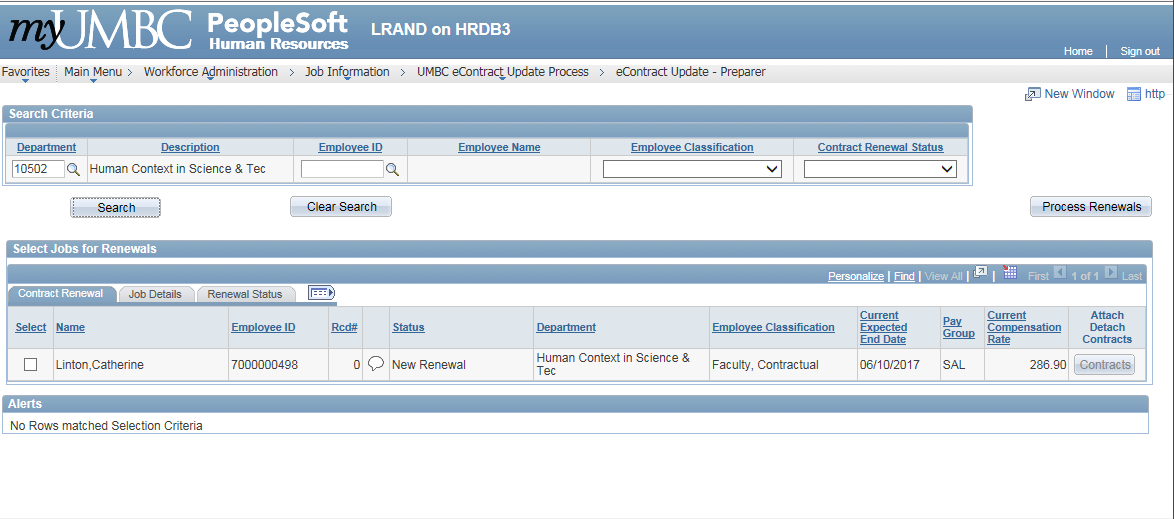This screenshot has height=519, width=1174.
Task: Open the Contract Renewal Status dropdown
Action: [x=880, y=170]
